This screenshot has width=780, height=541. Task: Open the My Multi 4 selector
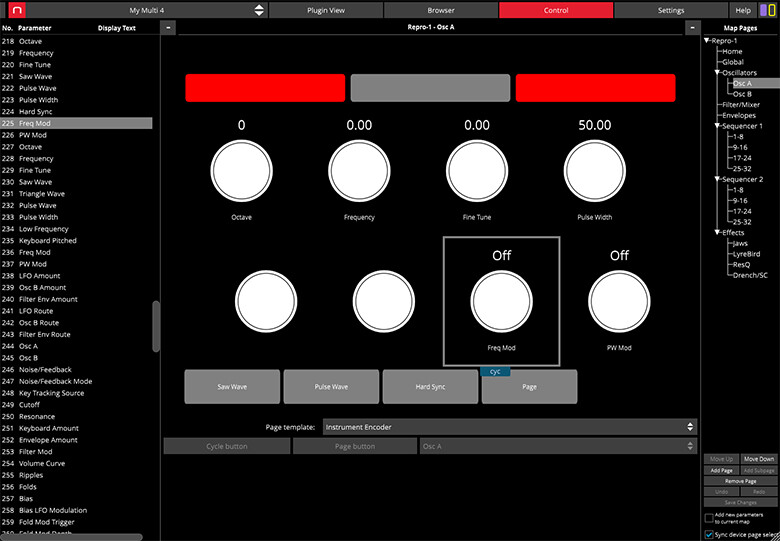click(147, 10)
